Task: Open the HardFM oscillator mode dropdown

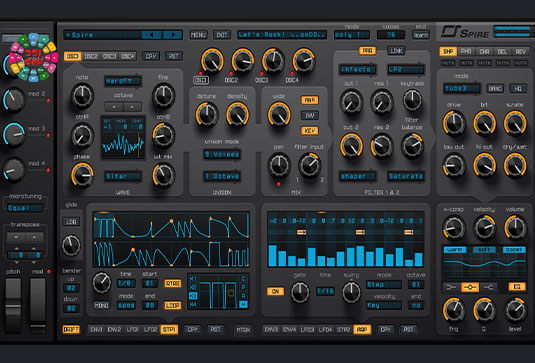Action: 123,81
